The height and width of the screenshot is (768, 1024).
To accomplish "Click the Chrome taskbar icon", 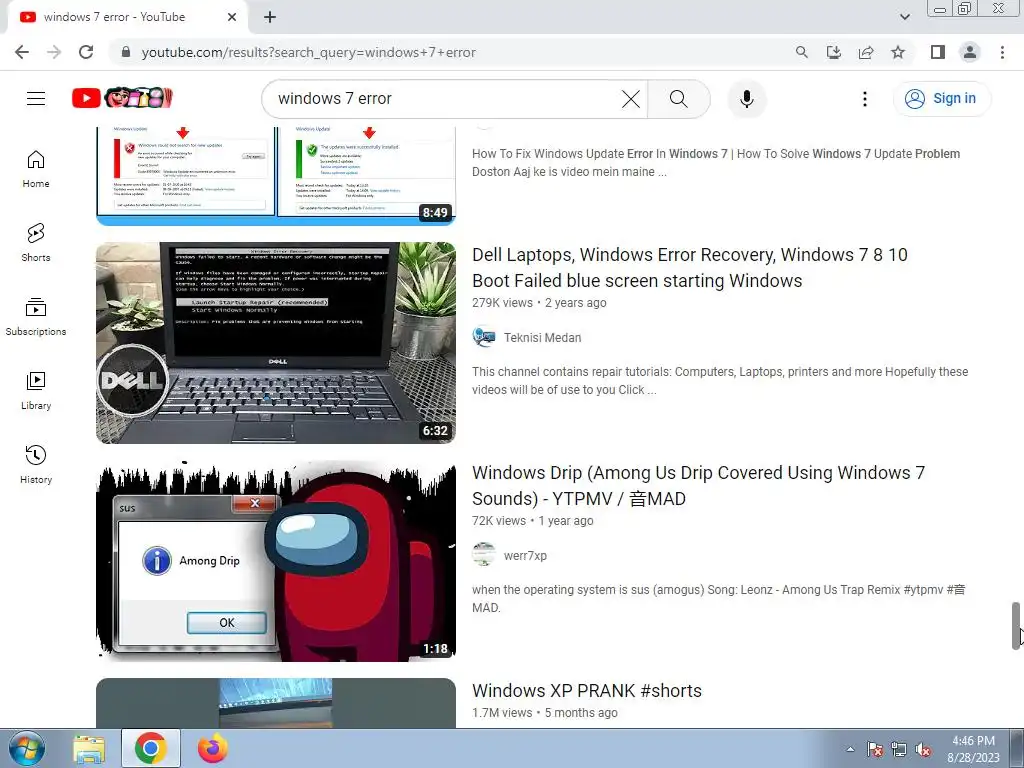I will (150, 748).
